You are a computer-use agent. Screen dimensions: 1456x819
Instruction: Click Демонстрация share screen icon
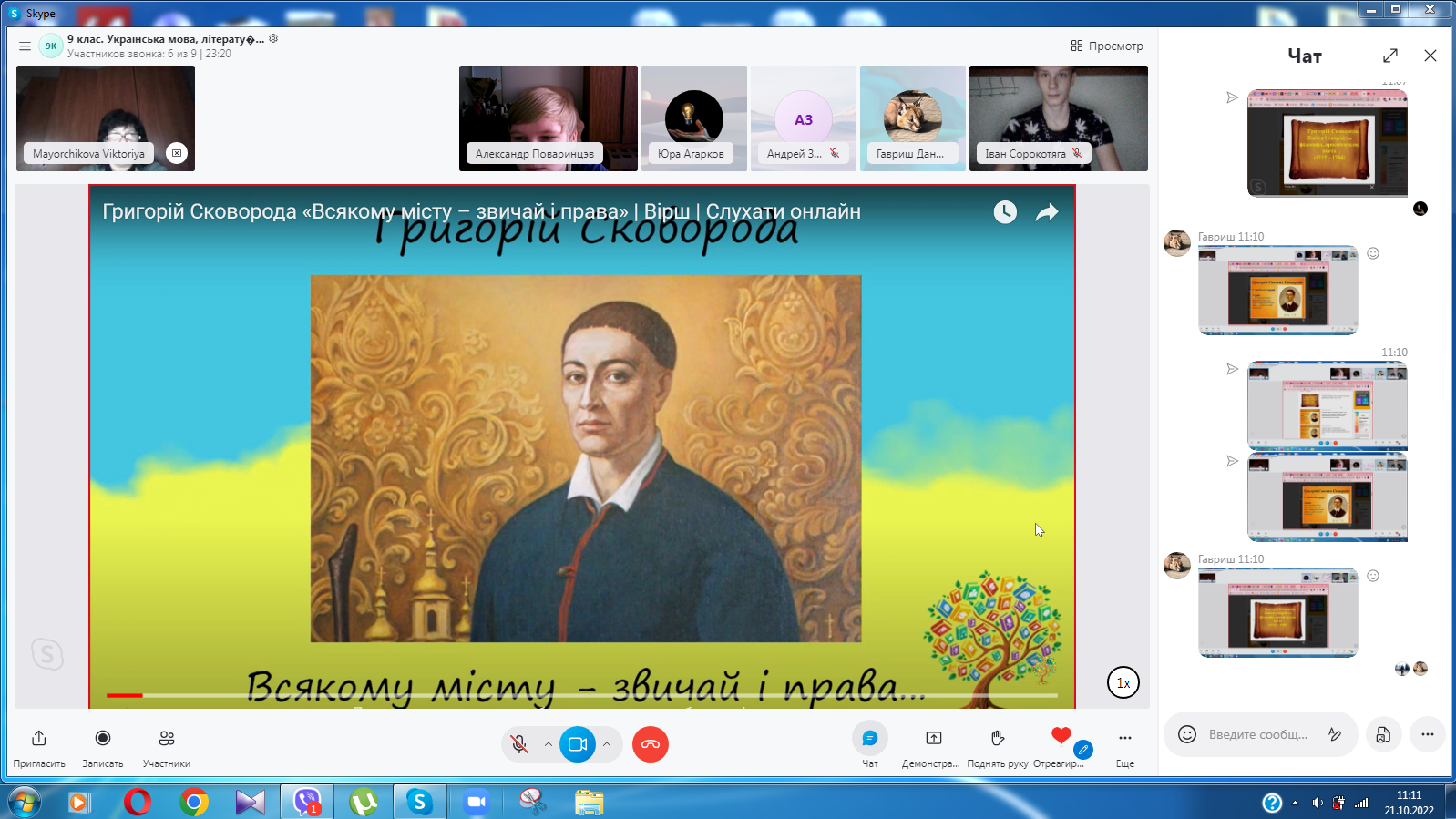[x=934, y=738]
